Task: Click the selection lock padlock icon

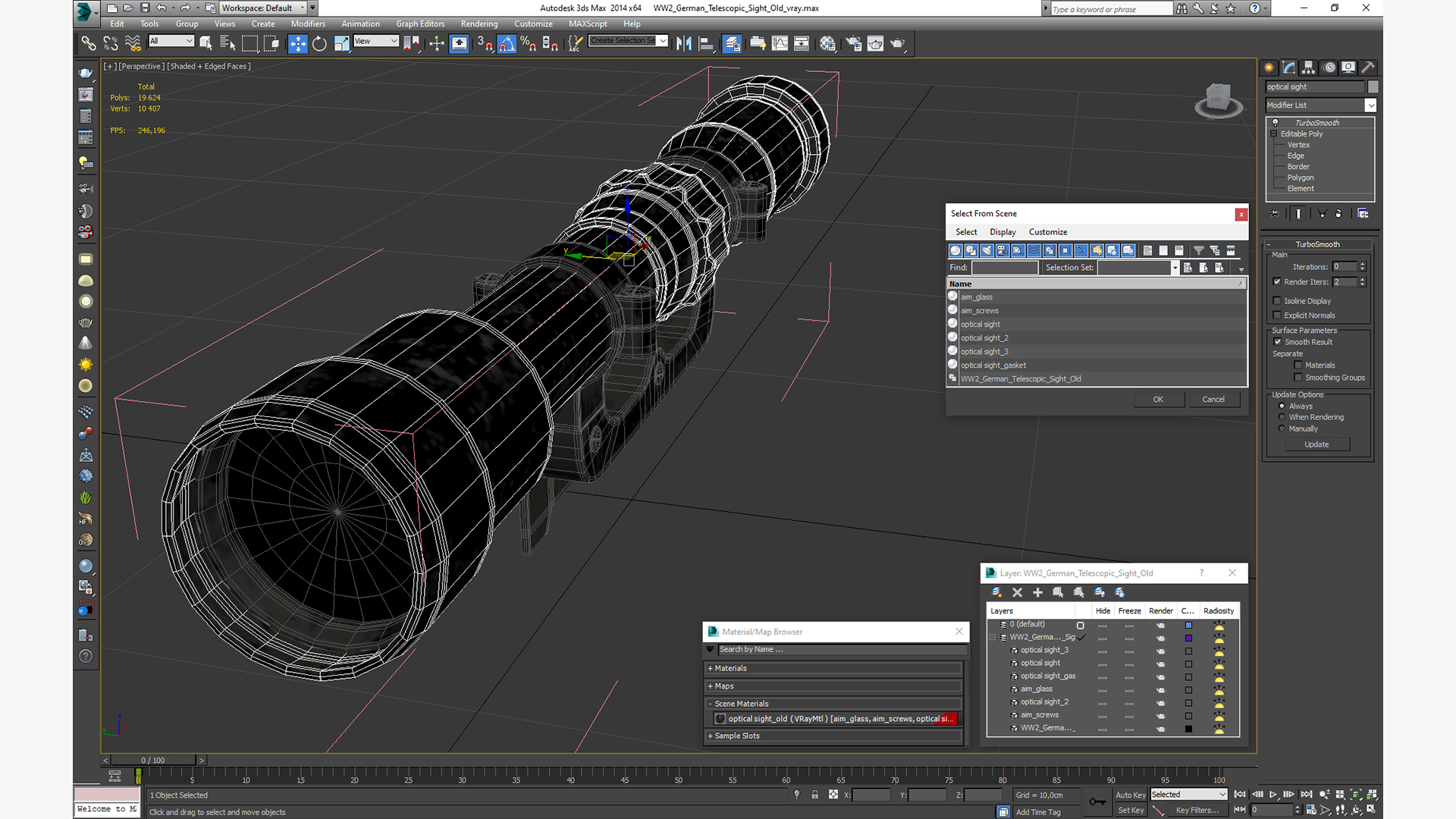Action: (814, 795)
